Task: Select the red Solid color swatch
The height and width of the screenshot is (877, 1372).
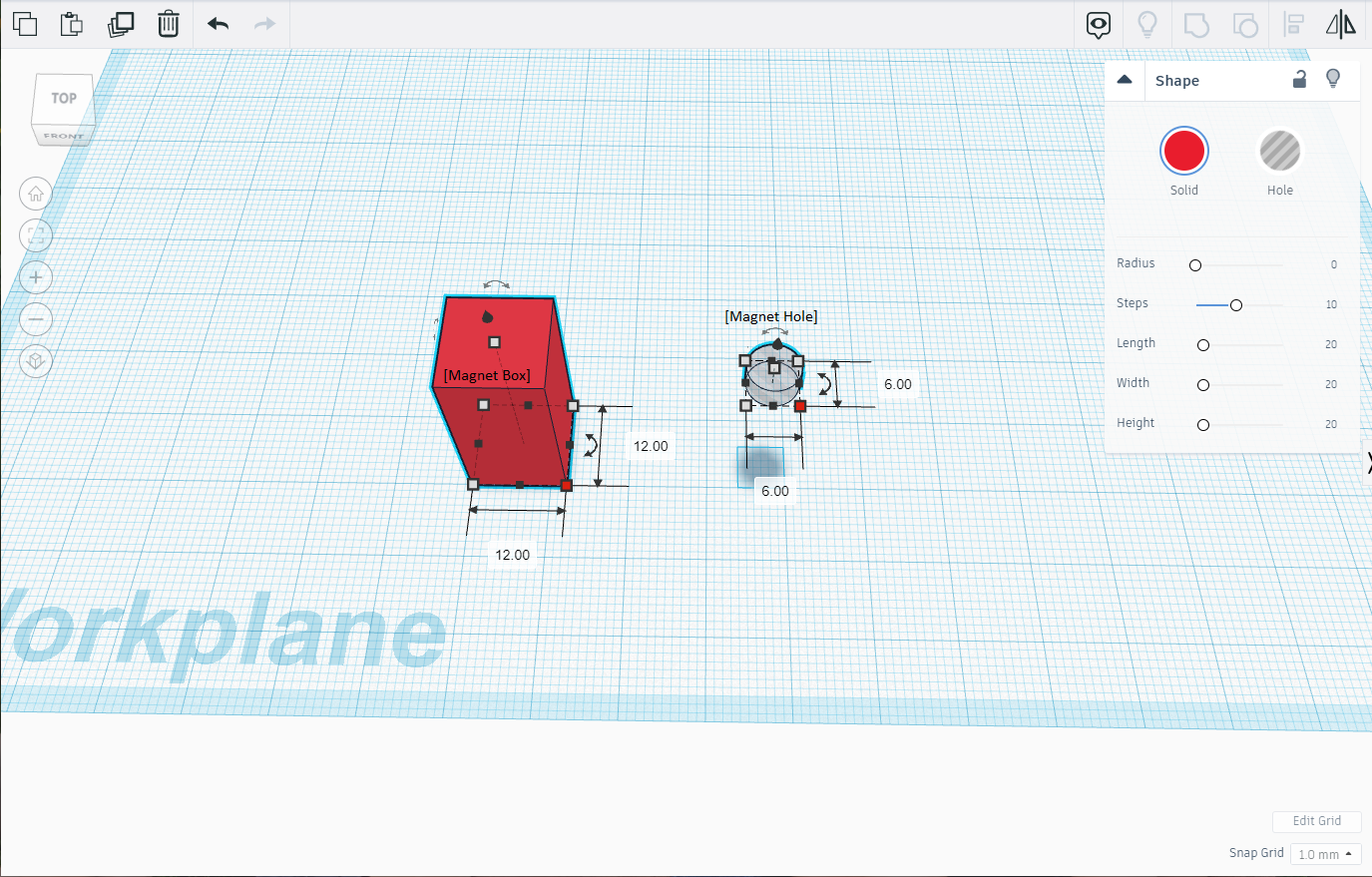Action: click(1184, 152)
